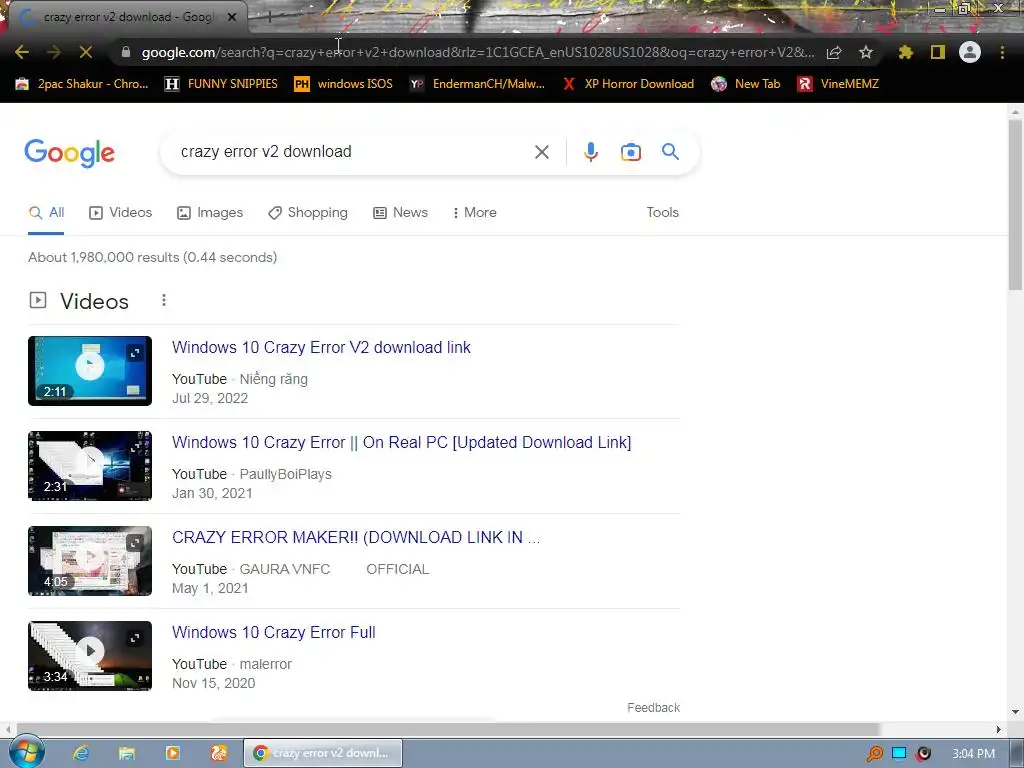Play the 3:34 video thumbnail
1024x768 pixels.
(90, 656)
